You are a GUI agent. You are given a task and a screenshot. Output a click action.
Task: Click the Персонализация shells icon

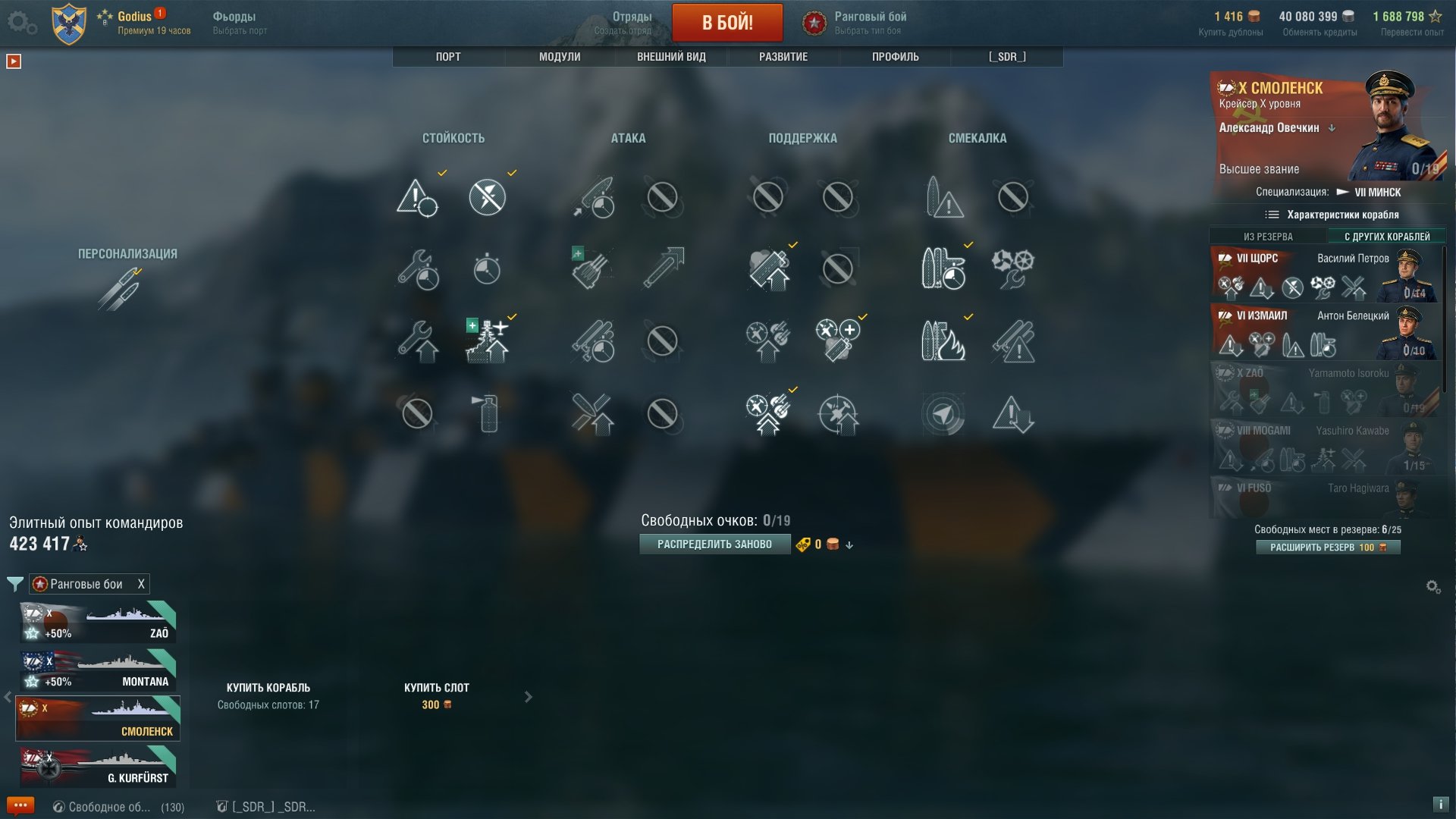pos(119,290)
